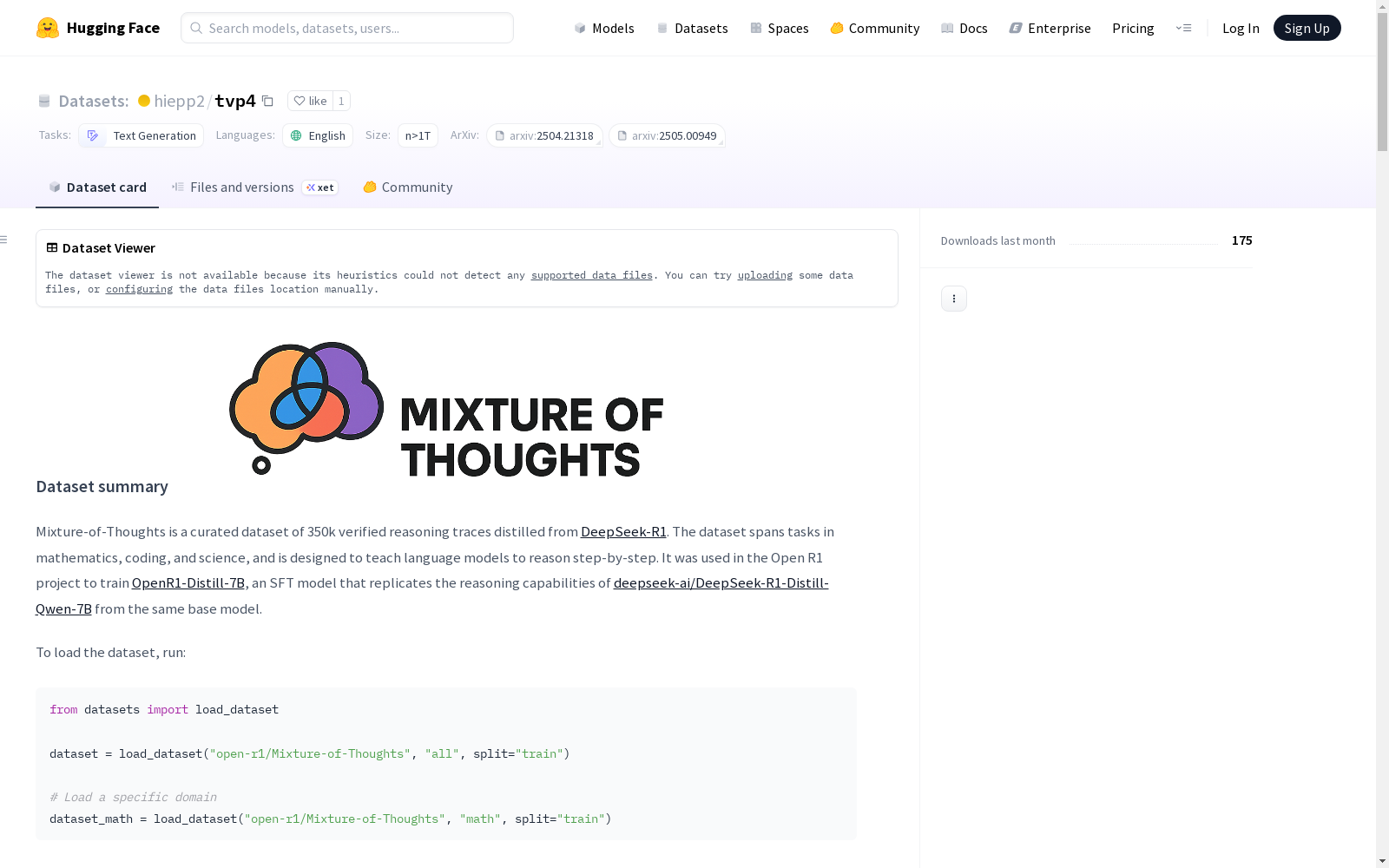This screenshot has width=1389, height=868.
Task: Open the uploading link in Dataset Viewer
Action: click(x=765, y=275)
